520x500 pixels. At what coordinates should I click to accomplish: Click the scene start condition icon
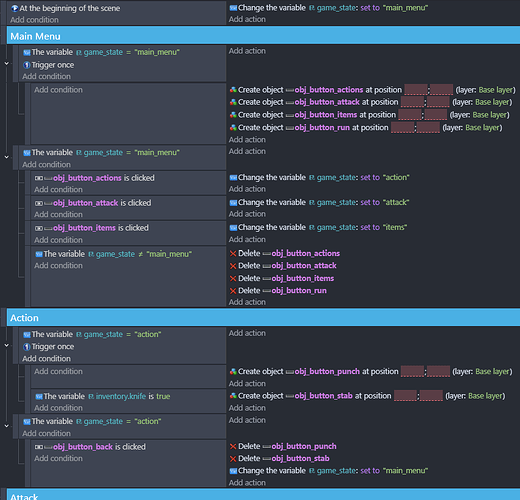click(15, 8)
